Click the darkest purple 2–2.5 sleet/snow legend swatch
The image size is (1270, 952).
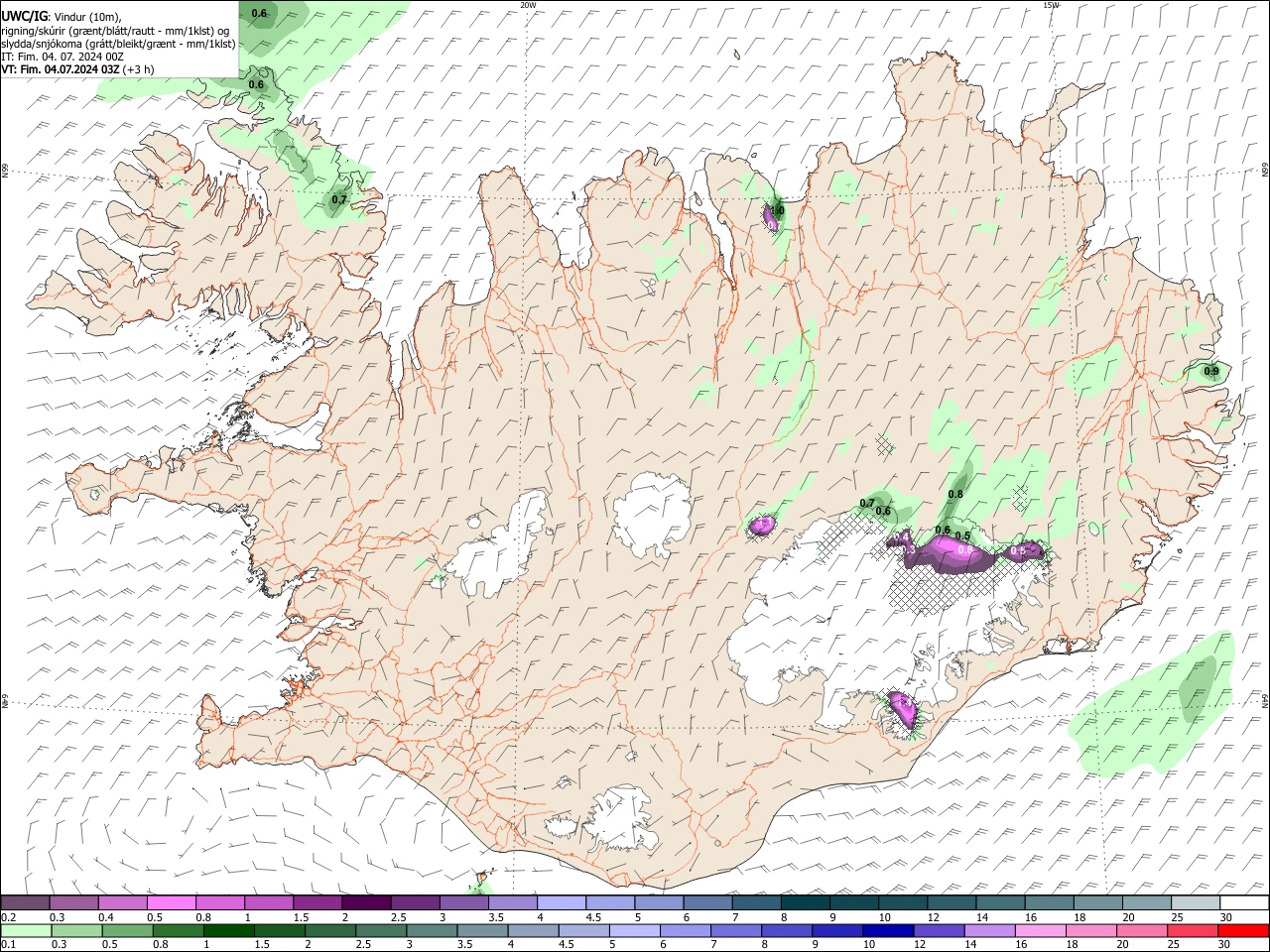pos(366,903)
